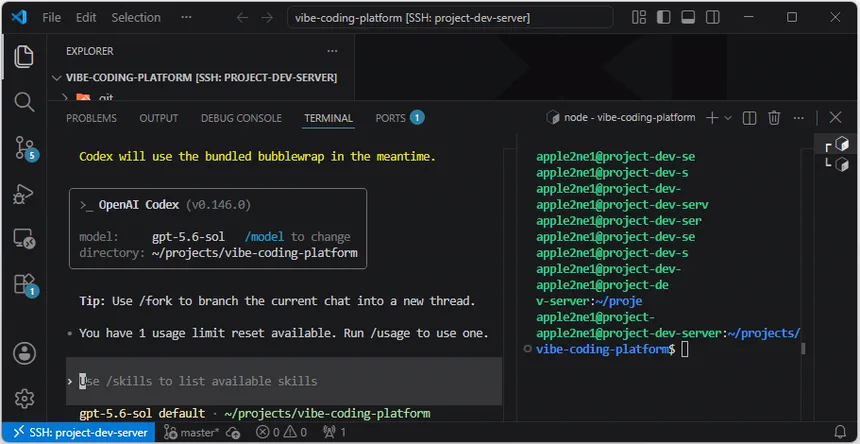Viewport: 860px width, 444px height.
Task: Open remote menu SSH: project-dev-server
Action: (78, 432)
